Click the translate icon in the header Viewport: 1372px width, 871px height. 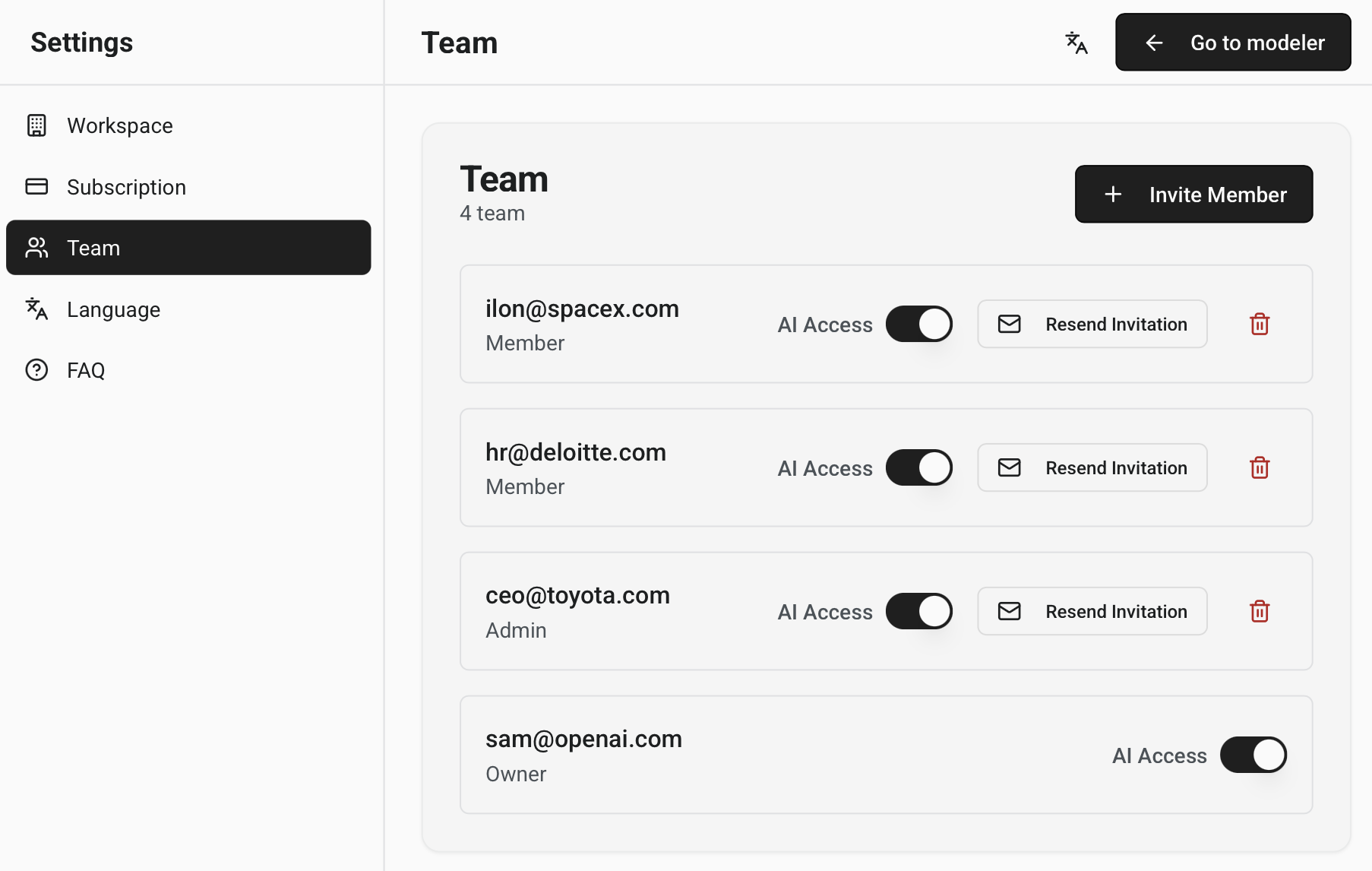[x=1076, y=43]
